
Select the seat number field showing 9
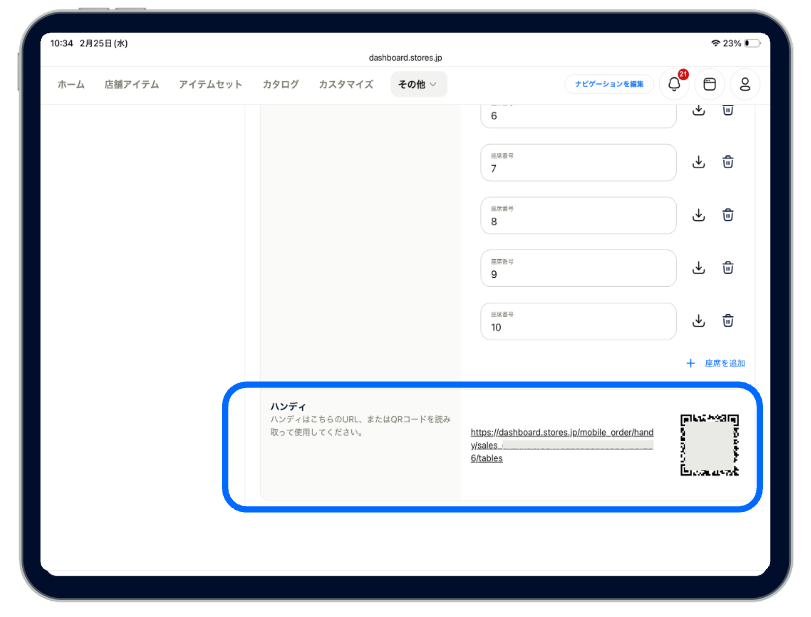(x=578, y=268)
